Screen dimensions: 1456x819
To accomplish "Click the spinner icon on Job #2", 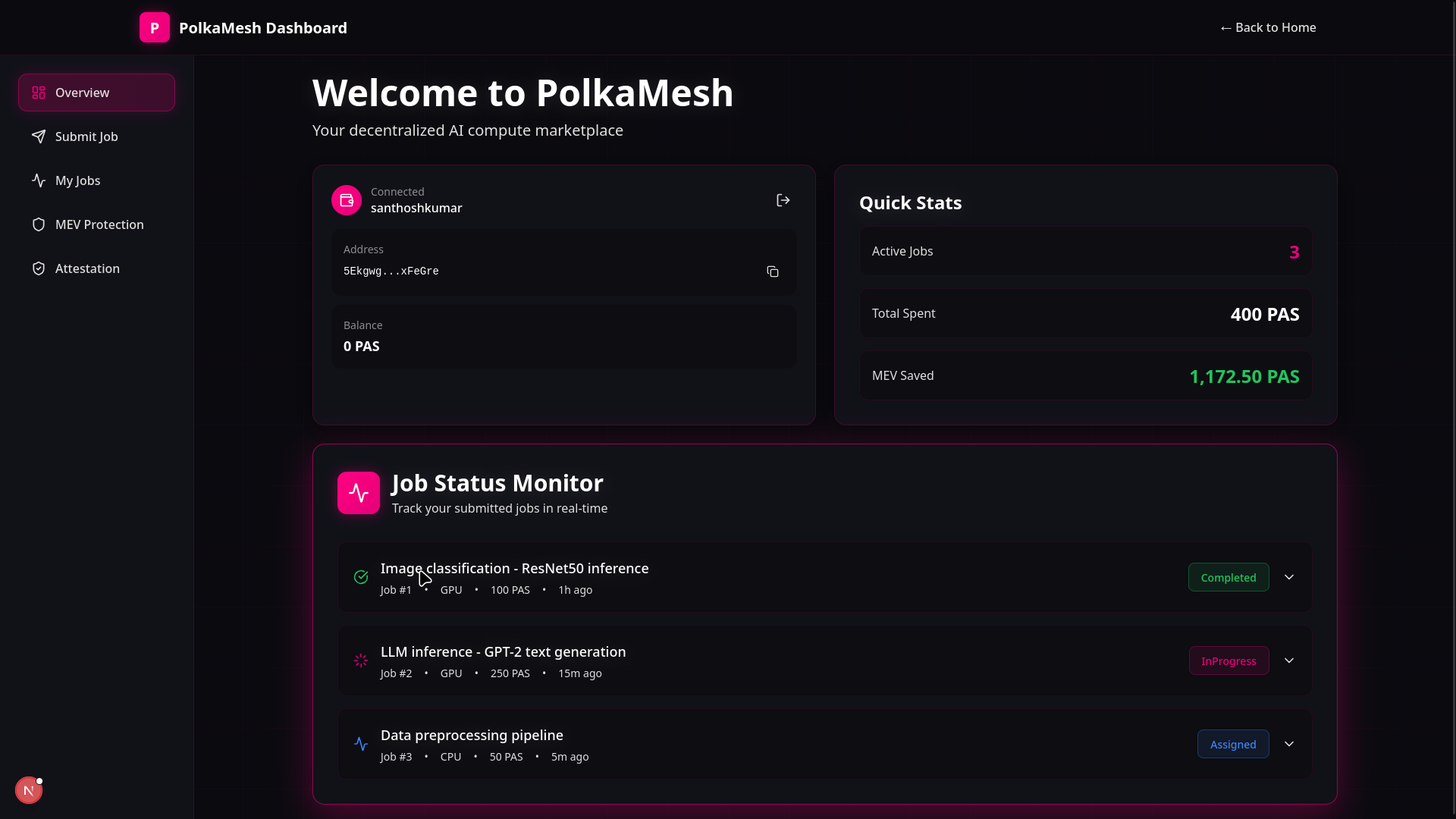I will pyautogui.click(x=361, y=661).
